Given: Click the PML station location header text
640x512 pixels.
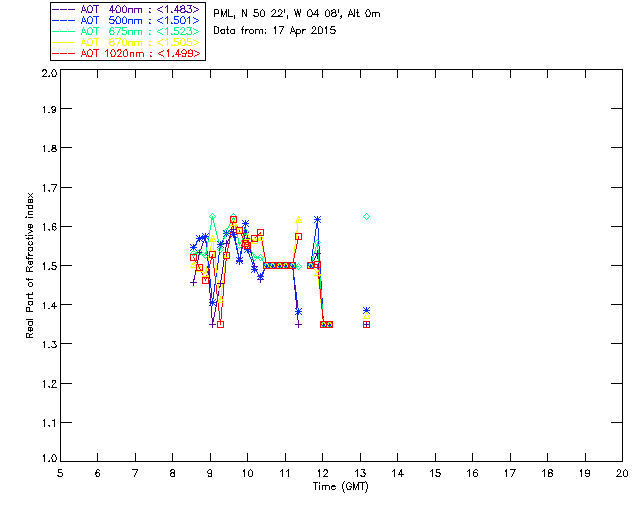Looking at the screenshot, I should 297,14.
